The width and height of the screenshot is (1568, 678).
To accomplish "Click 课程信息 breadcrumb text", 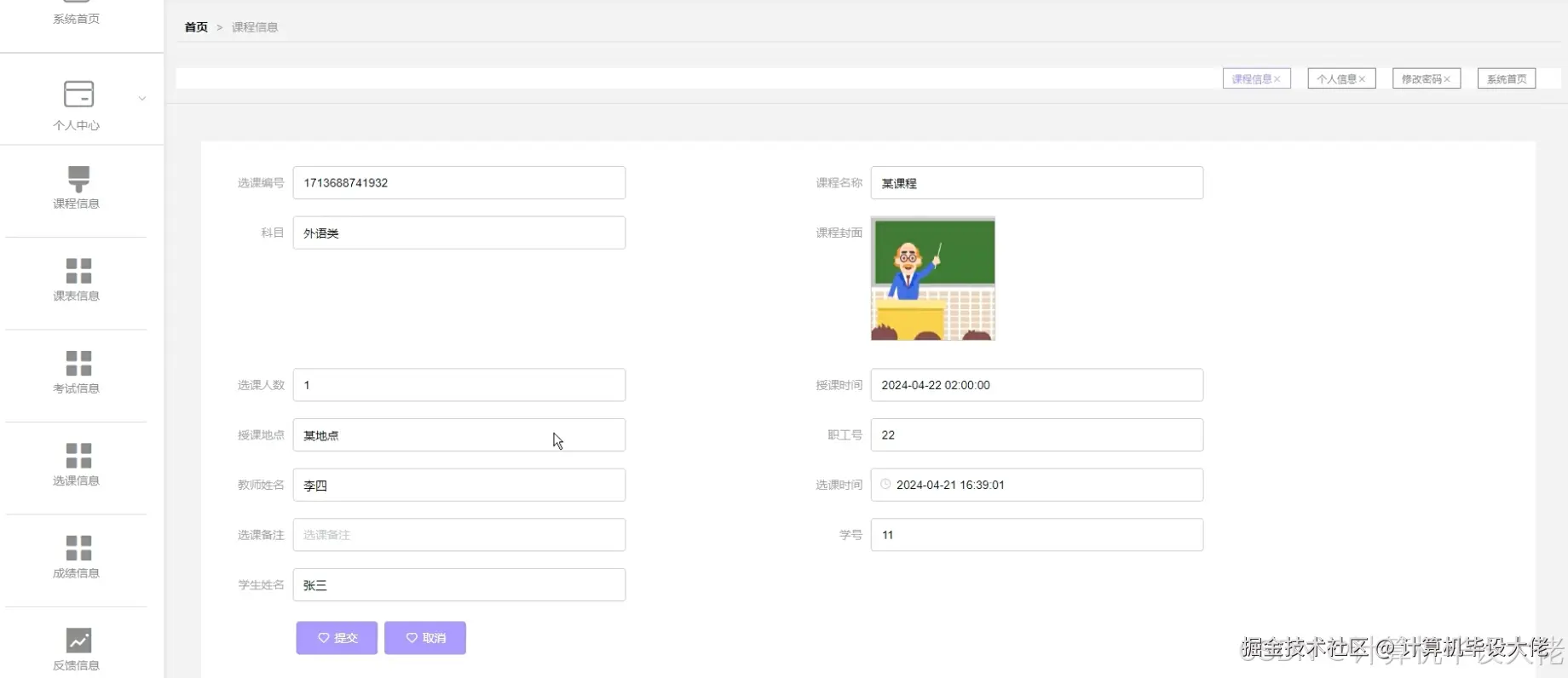I will coord(255,27).
